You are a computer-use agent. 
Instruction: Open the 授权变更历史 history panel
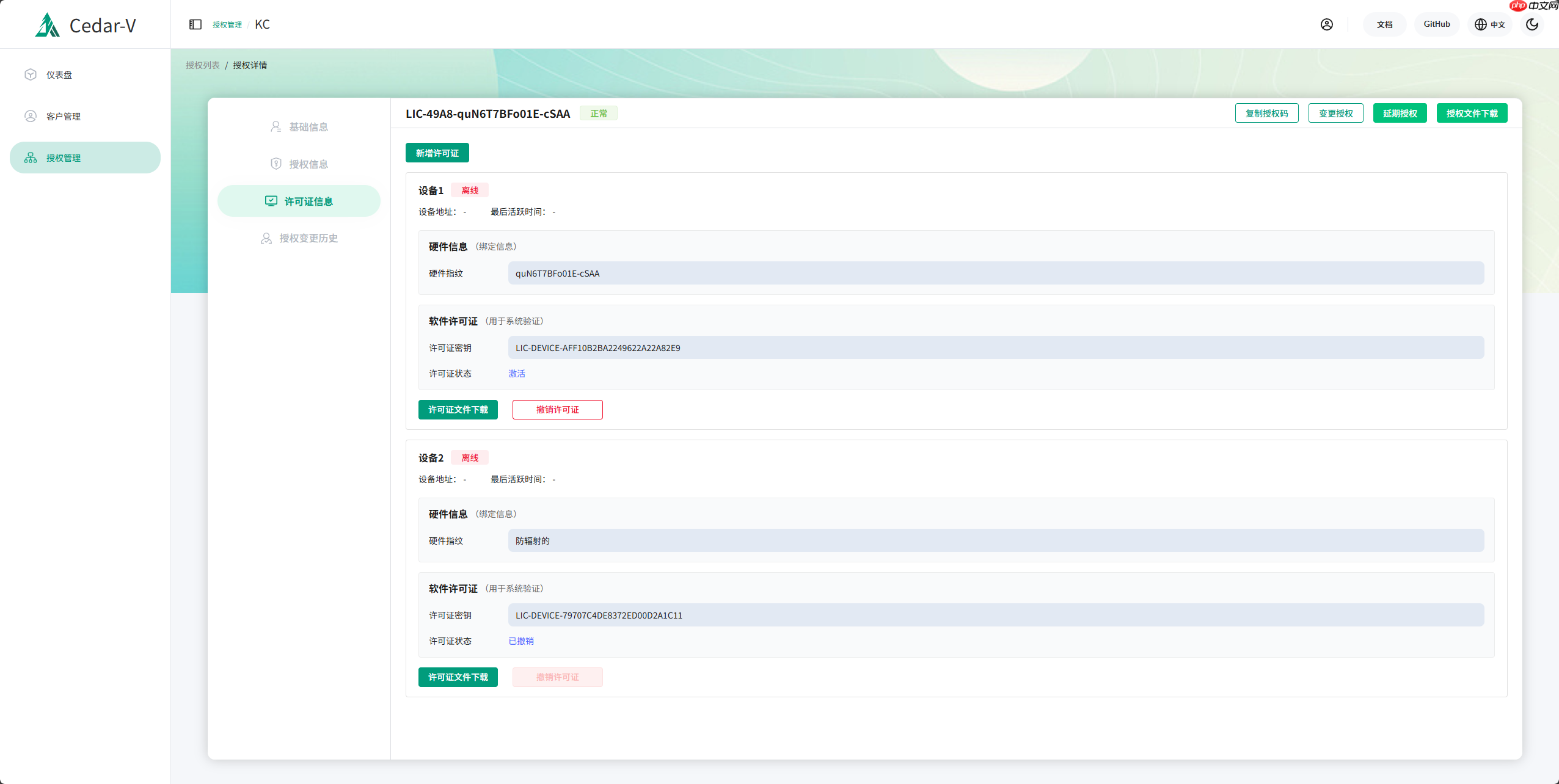click(299, 238)
